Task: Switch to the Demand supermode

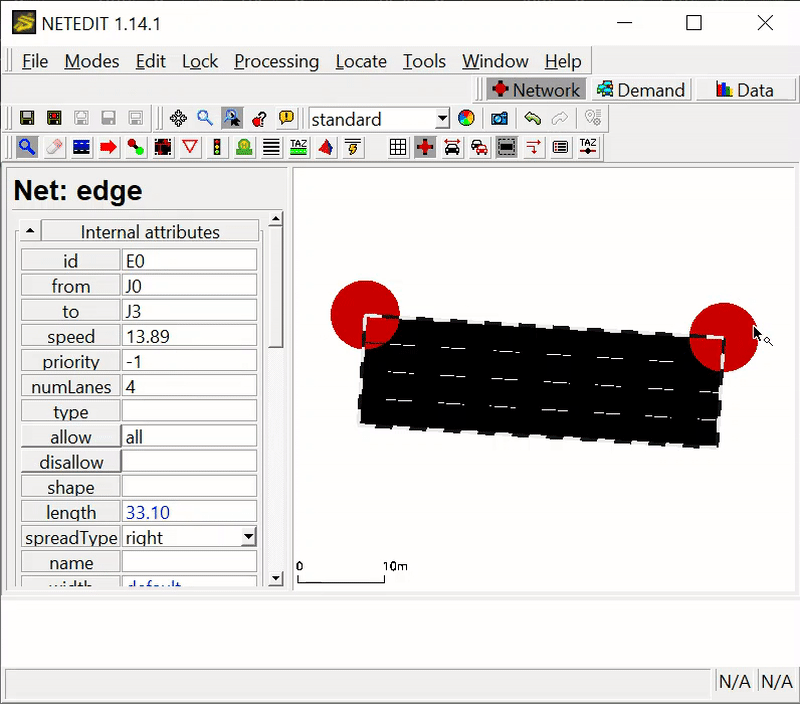Action: coord(641,90)
